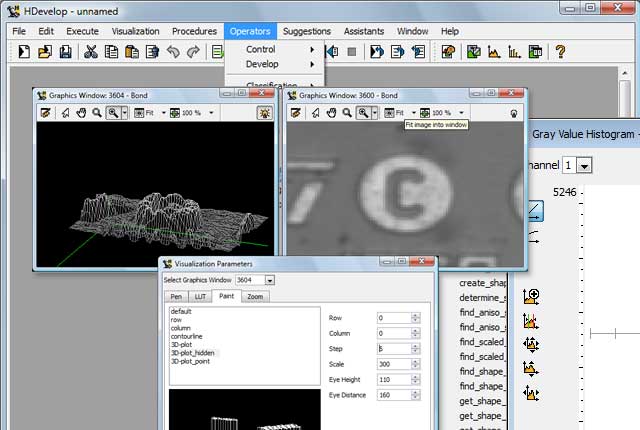
Task: Toggle the line-style button in Gray Histogram
Action: (x=534, y=211)
